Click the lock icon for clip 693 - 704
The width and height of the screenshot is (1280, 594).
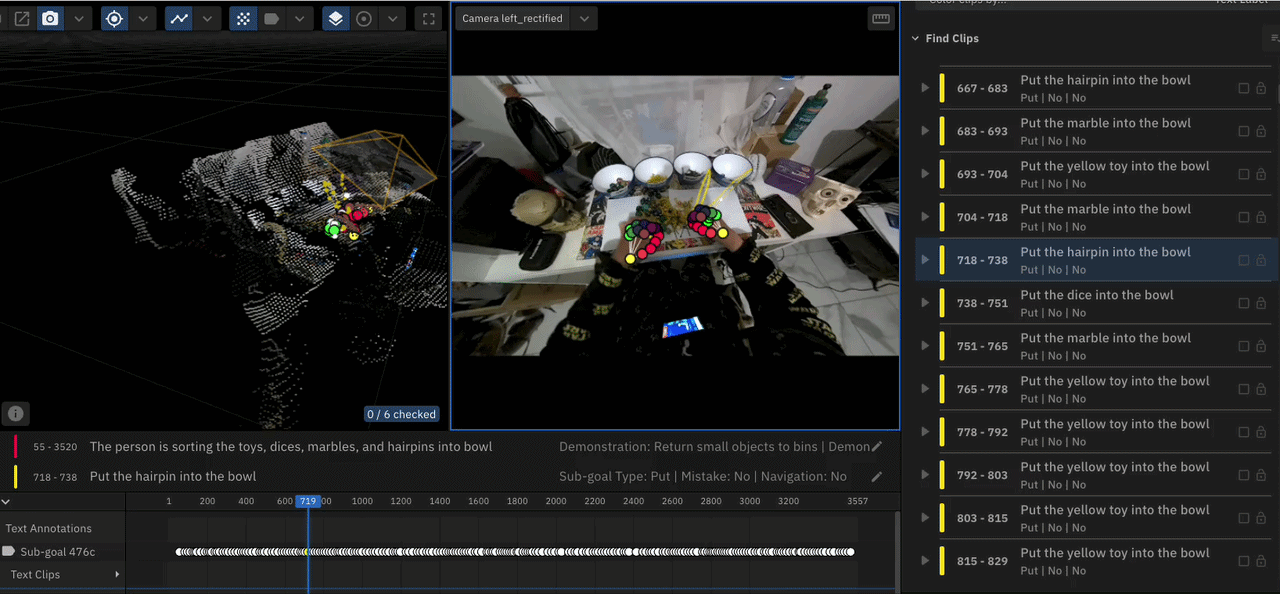pyautogui.click(x=1261, y=174)
